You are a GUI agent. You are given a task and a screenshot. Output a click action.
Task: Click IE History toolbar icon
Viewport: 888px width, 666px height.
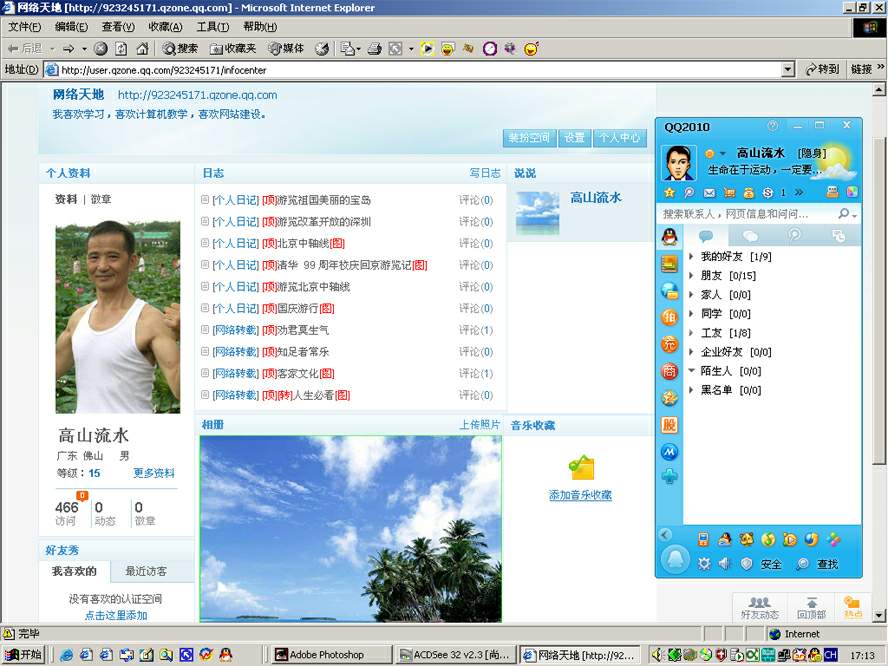point(322,49)
